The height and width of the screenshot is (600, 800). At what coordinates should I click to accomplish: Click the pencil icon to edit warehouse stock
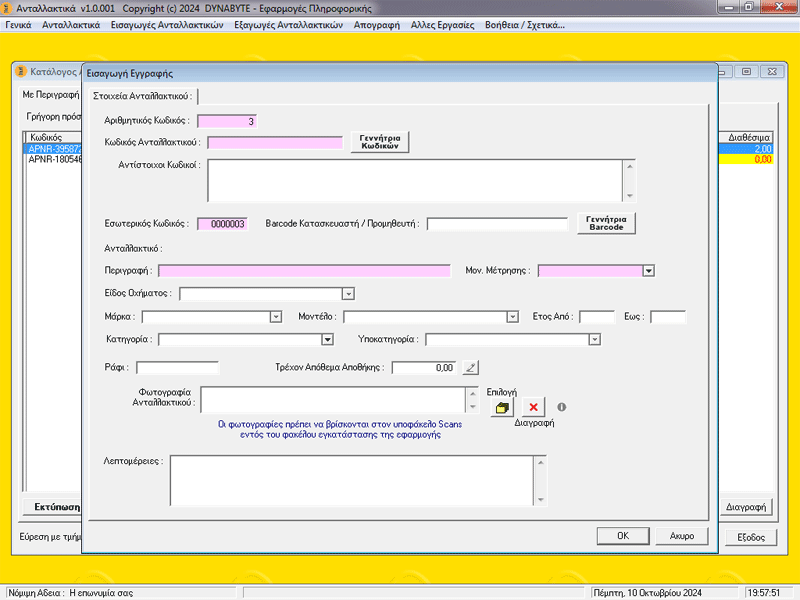[x=470, y=367]
